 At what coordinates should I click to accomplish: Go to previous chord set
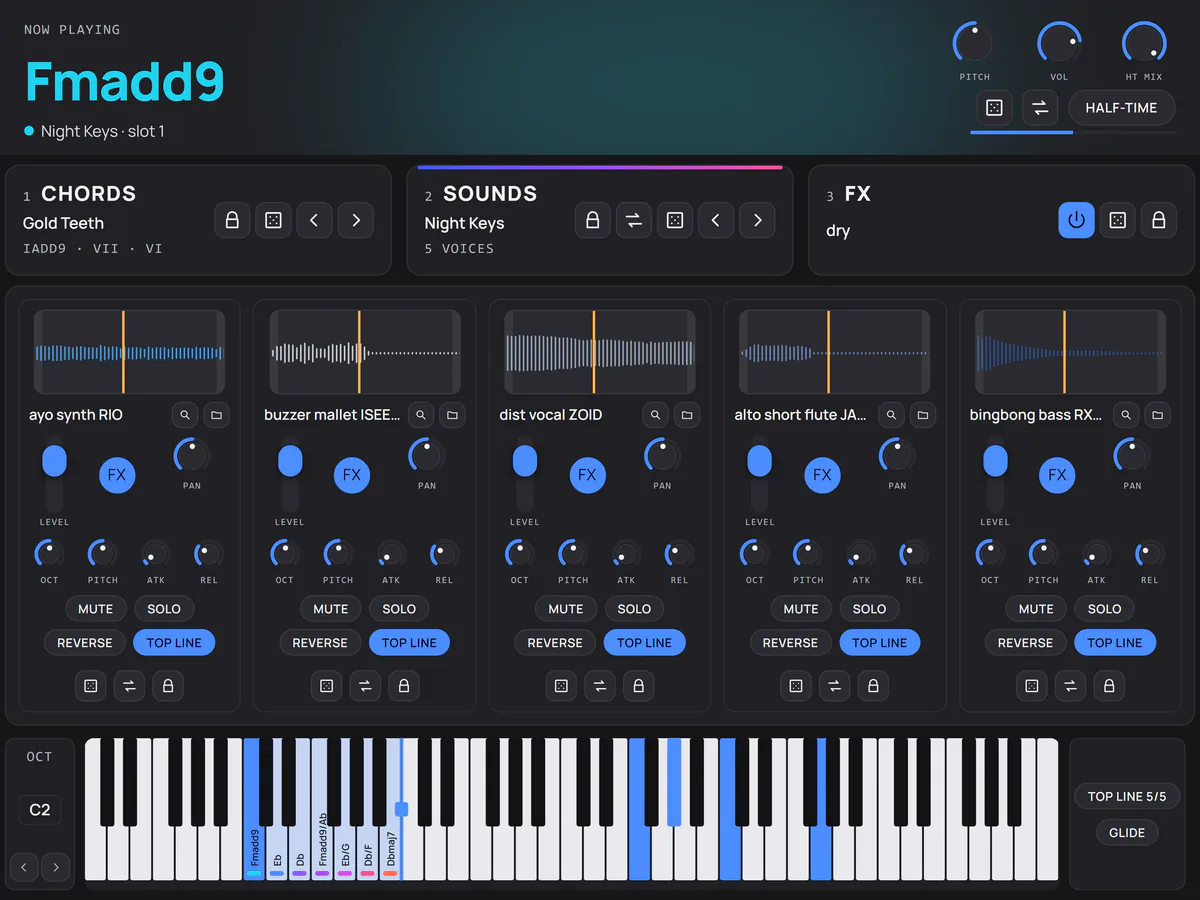(314, 220)
